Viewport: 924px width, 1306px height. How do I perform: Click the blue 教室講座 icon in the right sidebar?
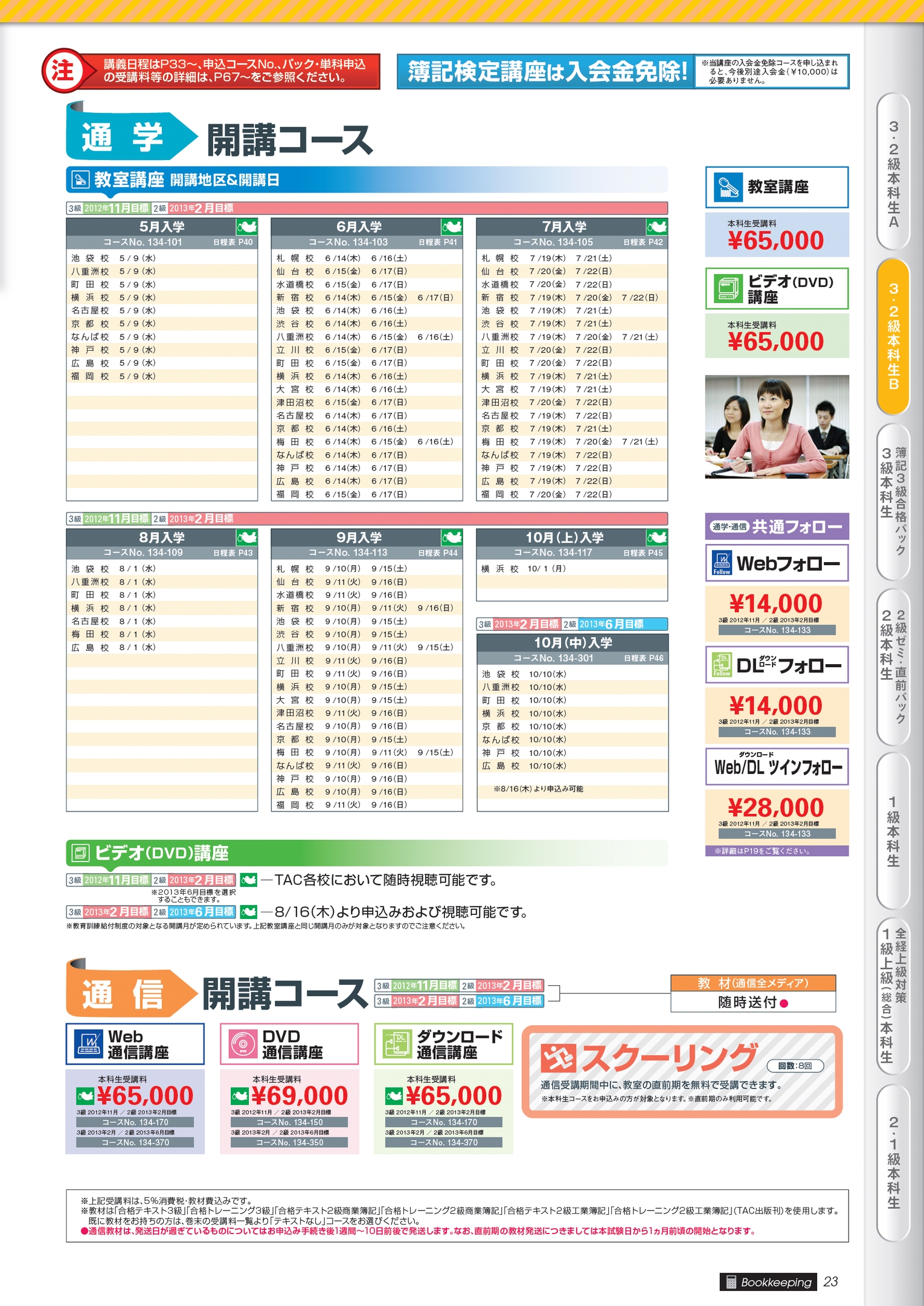click(x=728, y=187)
